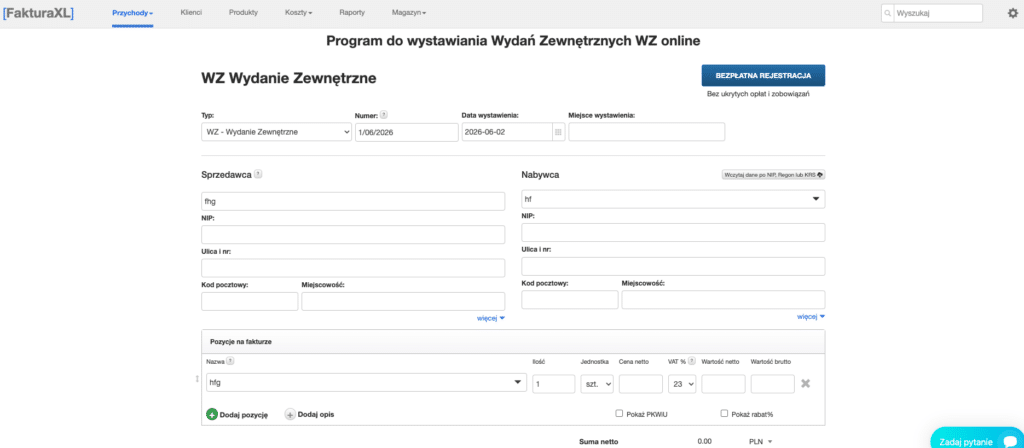Click the Wyszukaj search field

938,13
